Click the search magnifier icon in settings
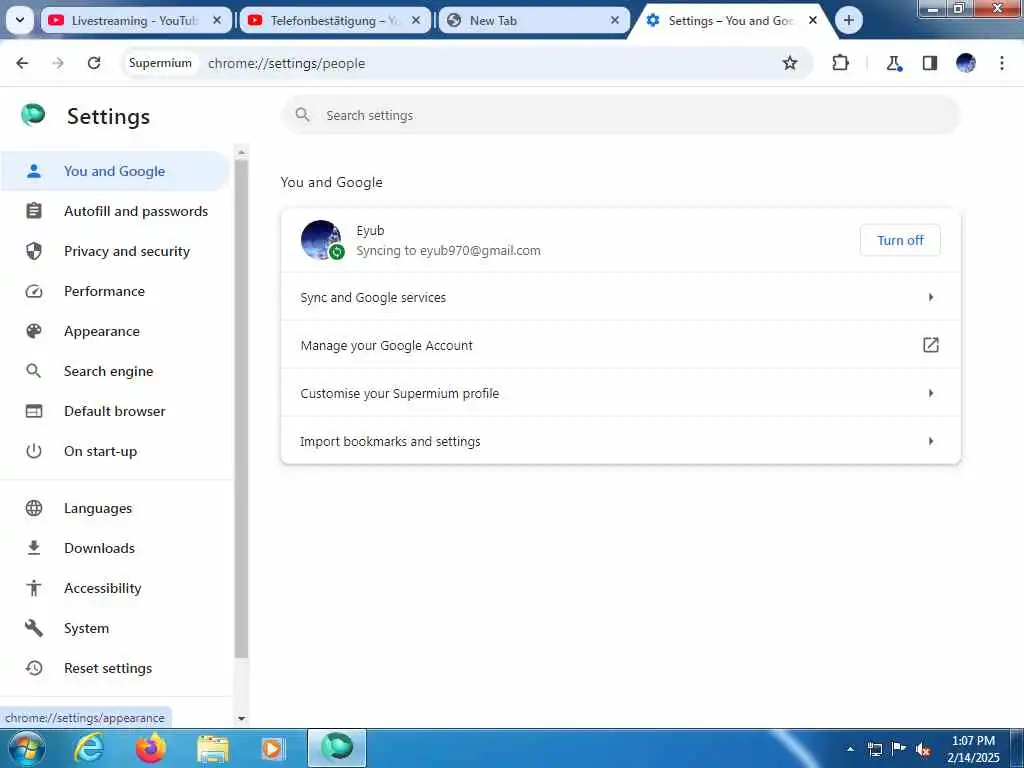The image size is (1024, 768). tap(302, 115)
